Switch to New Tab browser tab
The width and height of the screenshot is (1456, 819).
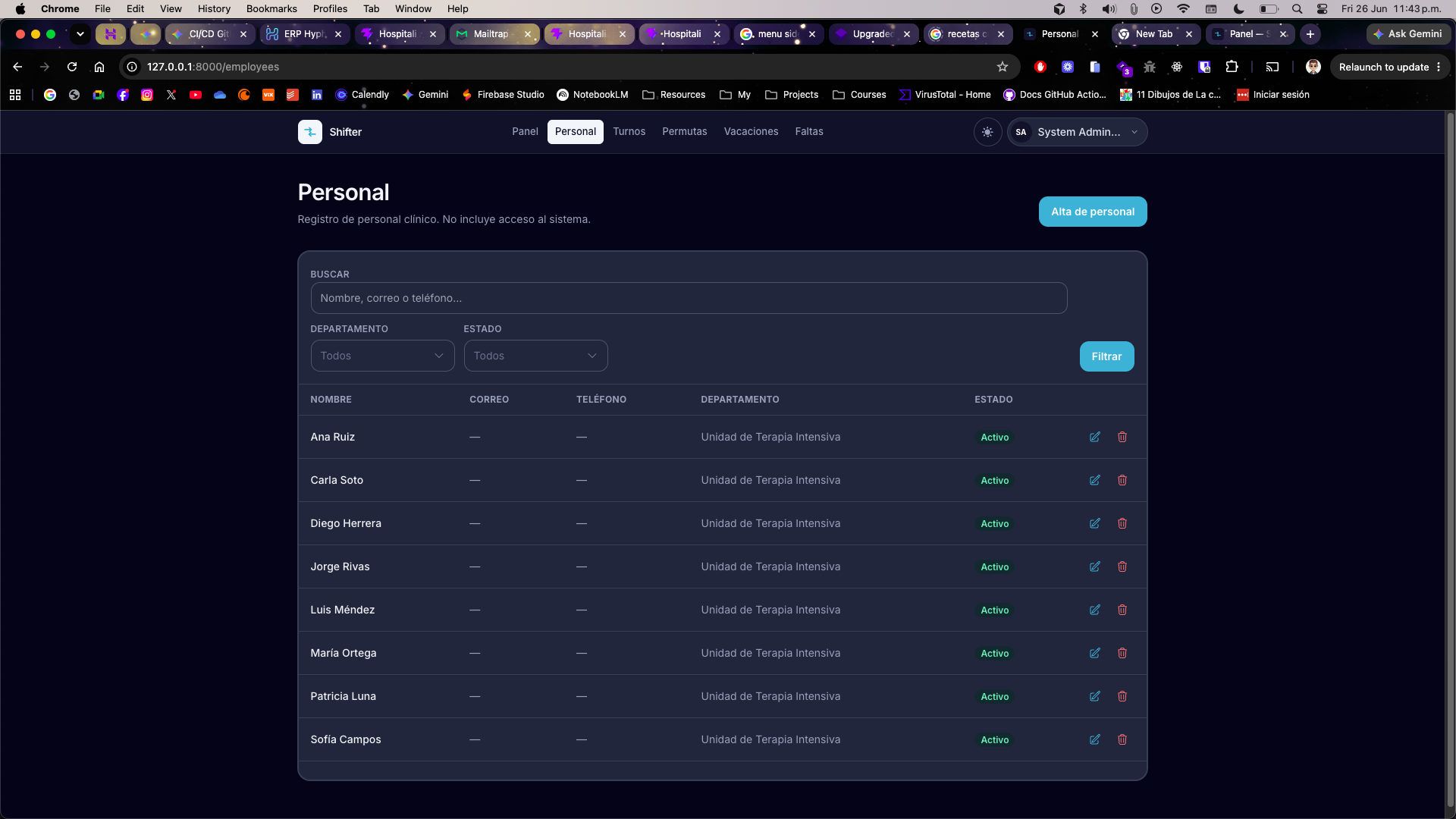click(1155, 34)
